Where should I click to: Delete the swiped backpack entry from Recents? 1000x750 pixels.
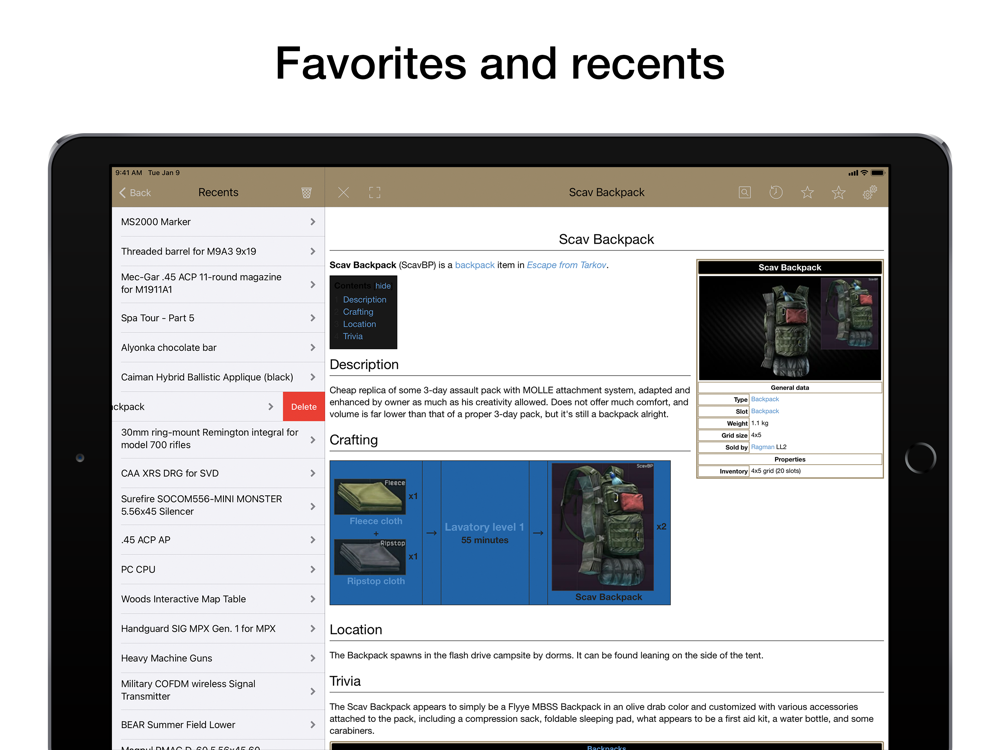tap(304, 407)
